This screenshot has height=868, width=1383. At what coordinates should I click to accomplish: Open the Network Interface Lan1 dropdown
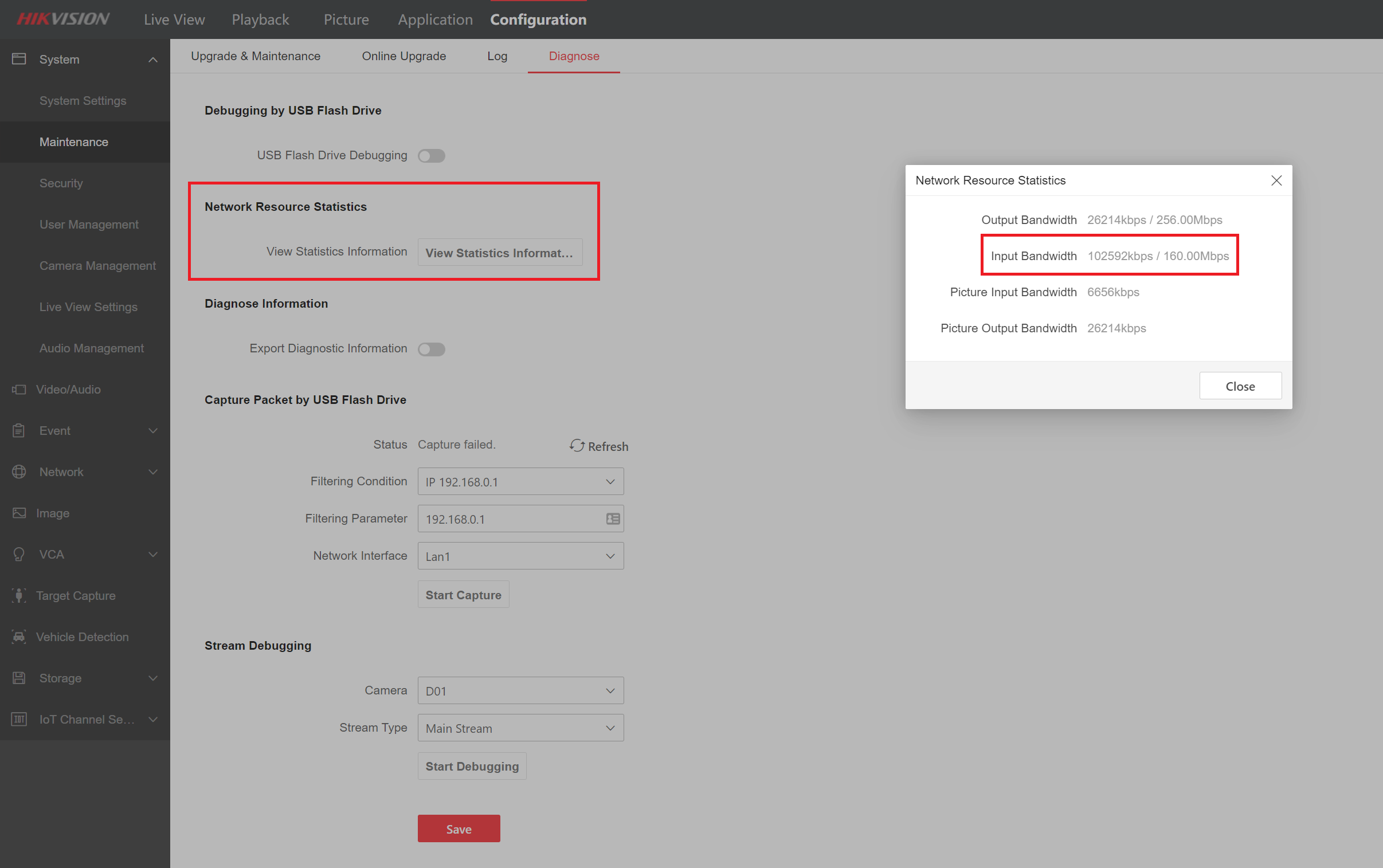tap(520, 556)
